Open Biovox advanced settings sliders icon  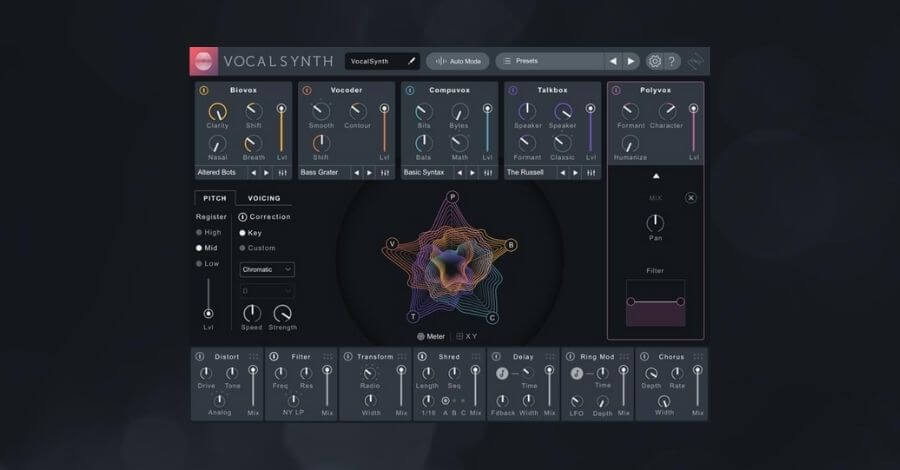point(282,173)
